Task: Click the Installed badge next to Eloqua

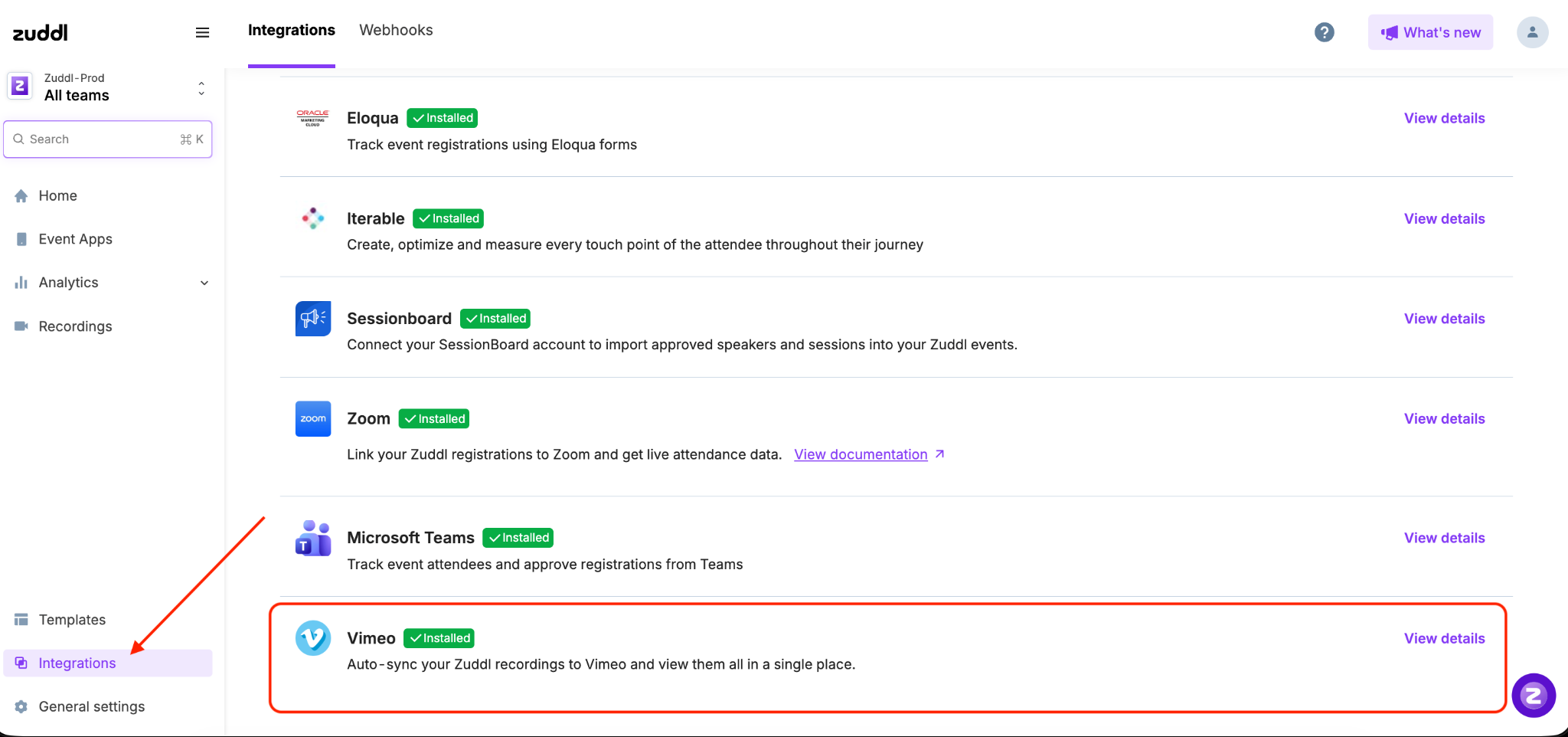Action: coord(443,118)
